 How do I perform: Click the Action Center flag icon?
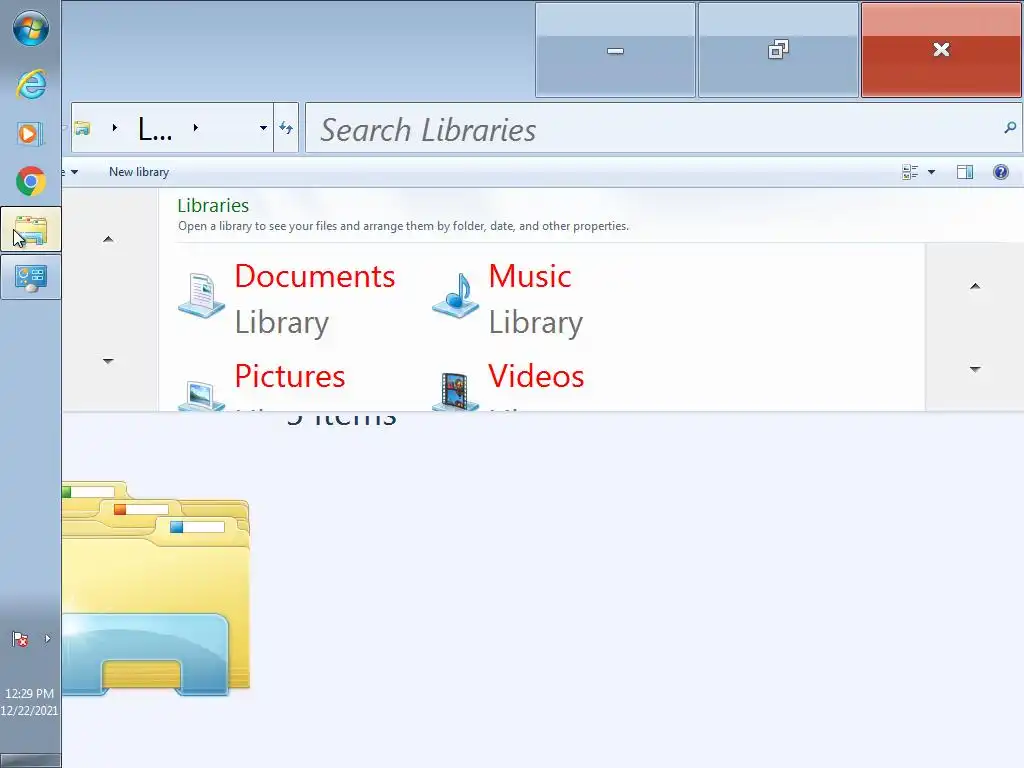20,639
